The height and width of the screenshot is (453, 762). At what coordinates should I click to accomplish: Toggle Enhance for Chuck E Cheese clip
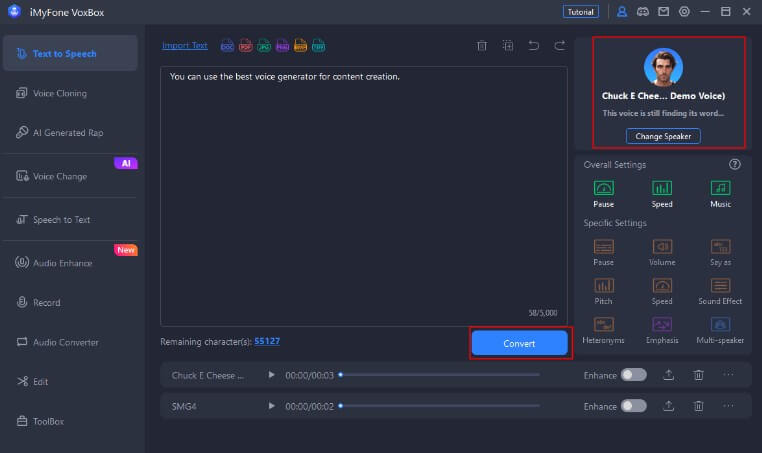(634, 375)
